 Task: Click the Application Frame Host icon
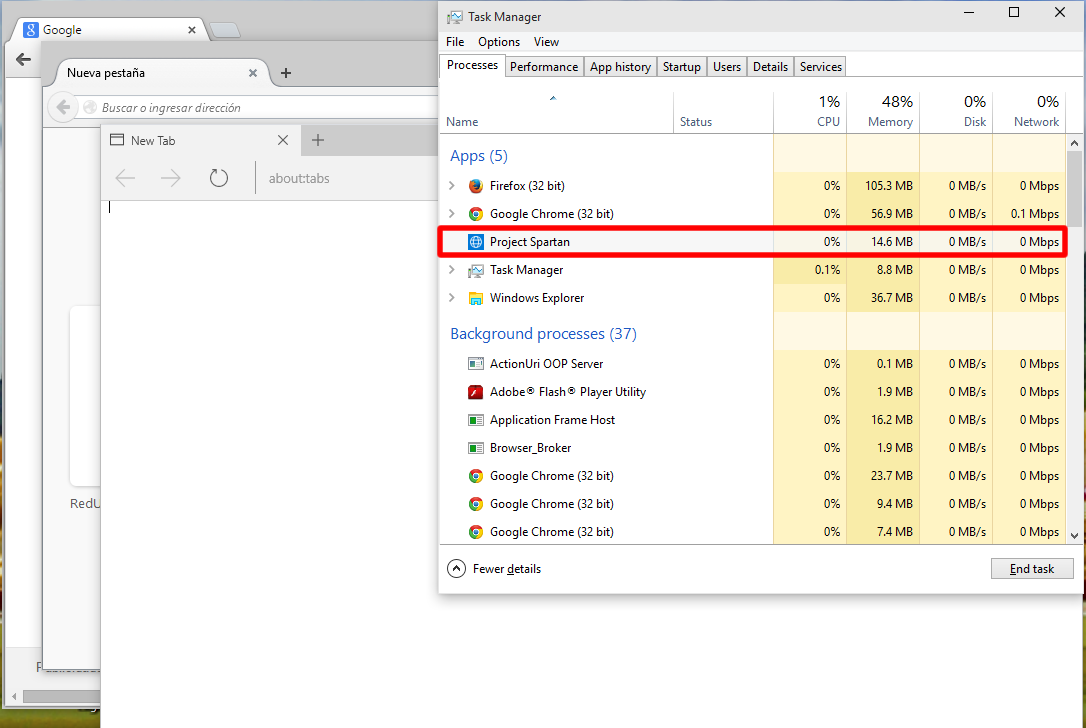tap(475, 420)
